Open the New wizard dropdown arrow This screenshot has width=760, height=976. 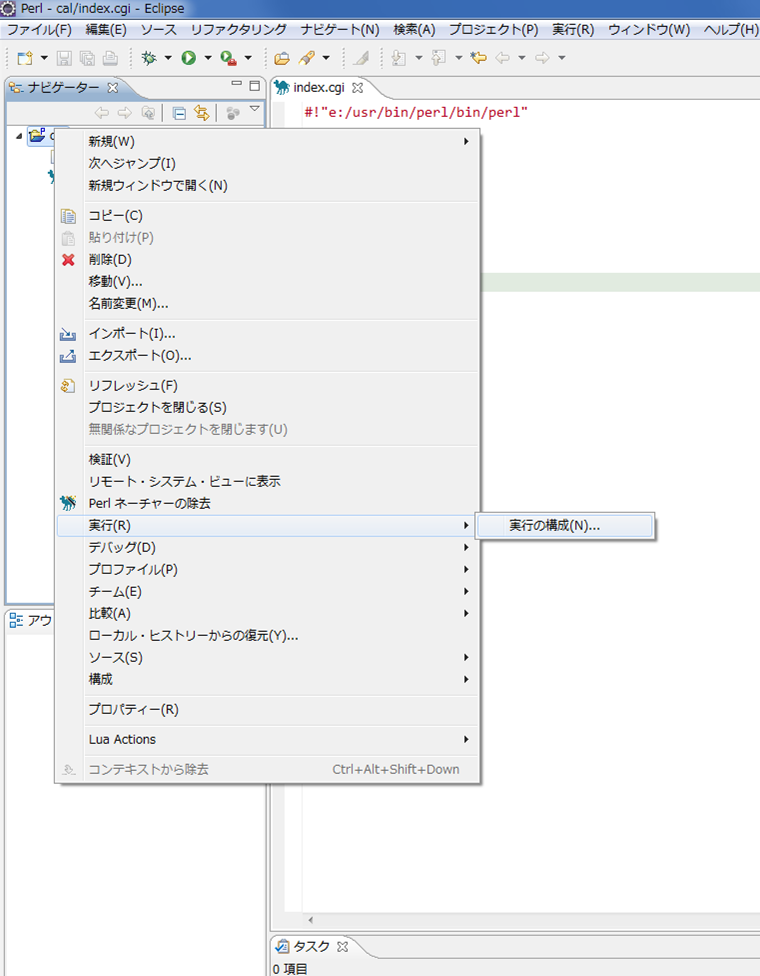click(44, 59)
